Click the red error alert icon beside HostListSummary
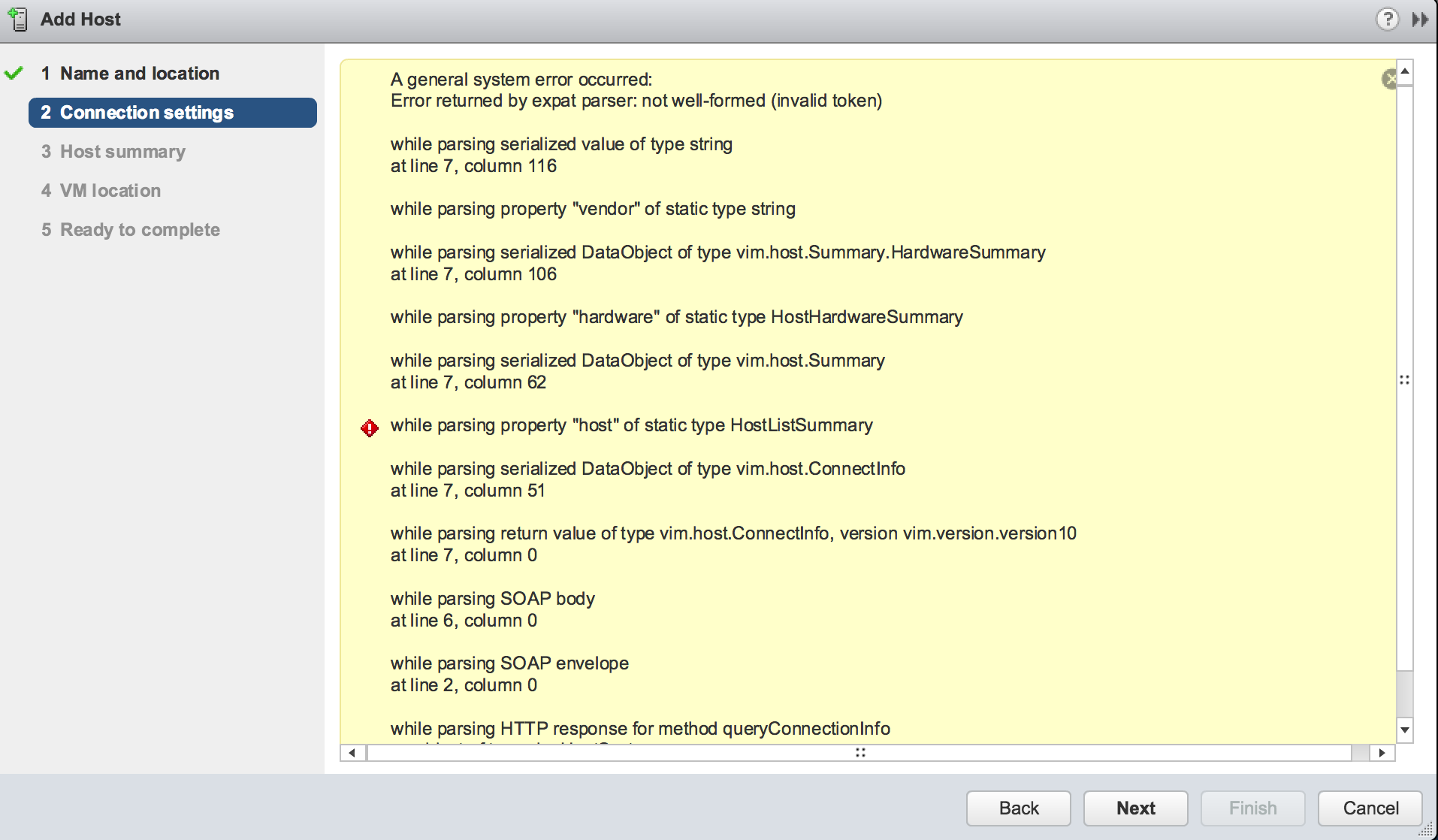The image size is (1438, 840). click(369, 428)
